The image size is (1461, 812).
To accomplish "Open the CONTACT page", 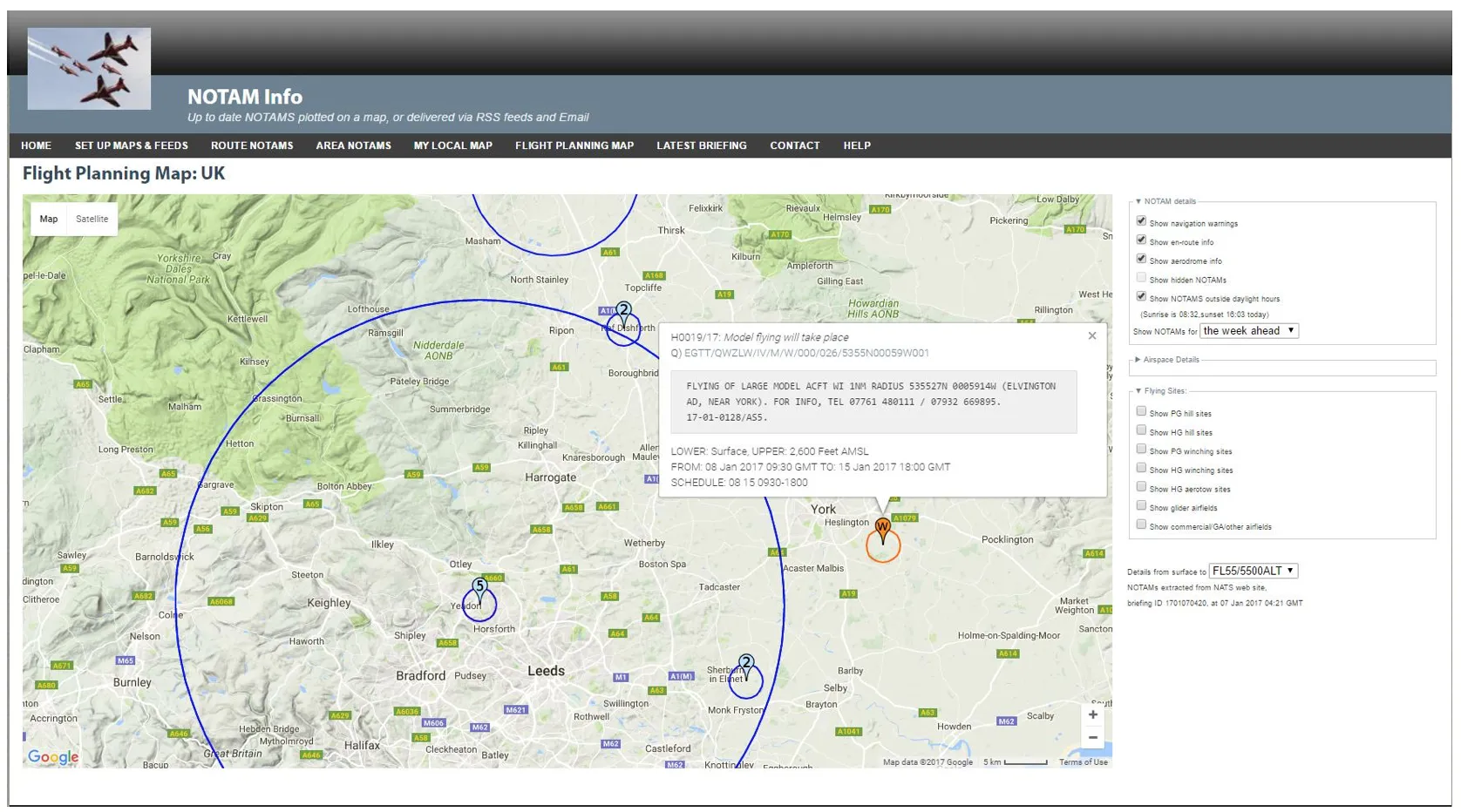I will [795, 145].
